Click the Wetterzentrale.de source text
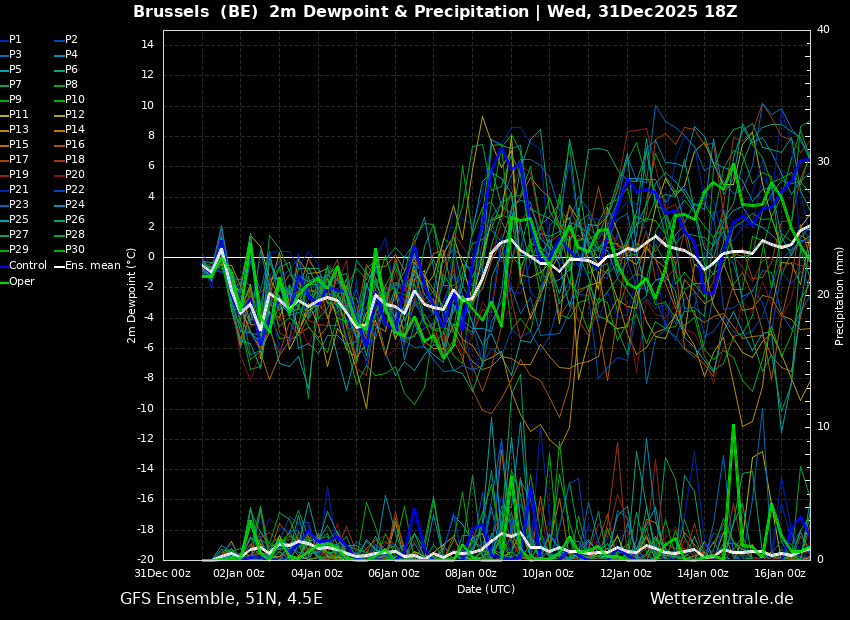 click(x=722, y=599)
